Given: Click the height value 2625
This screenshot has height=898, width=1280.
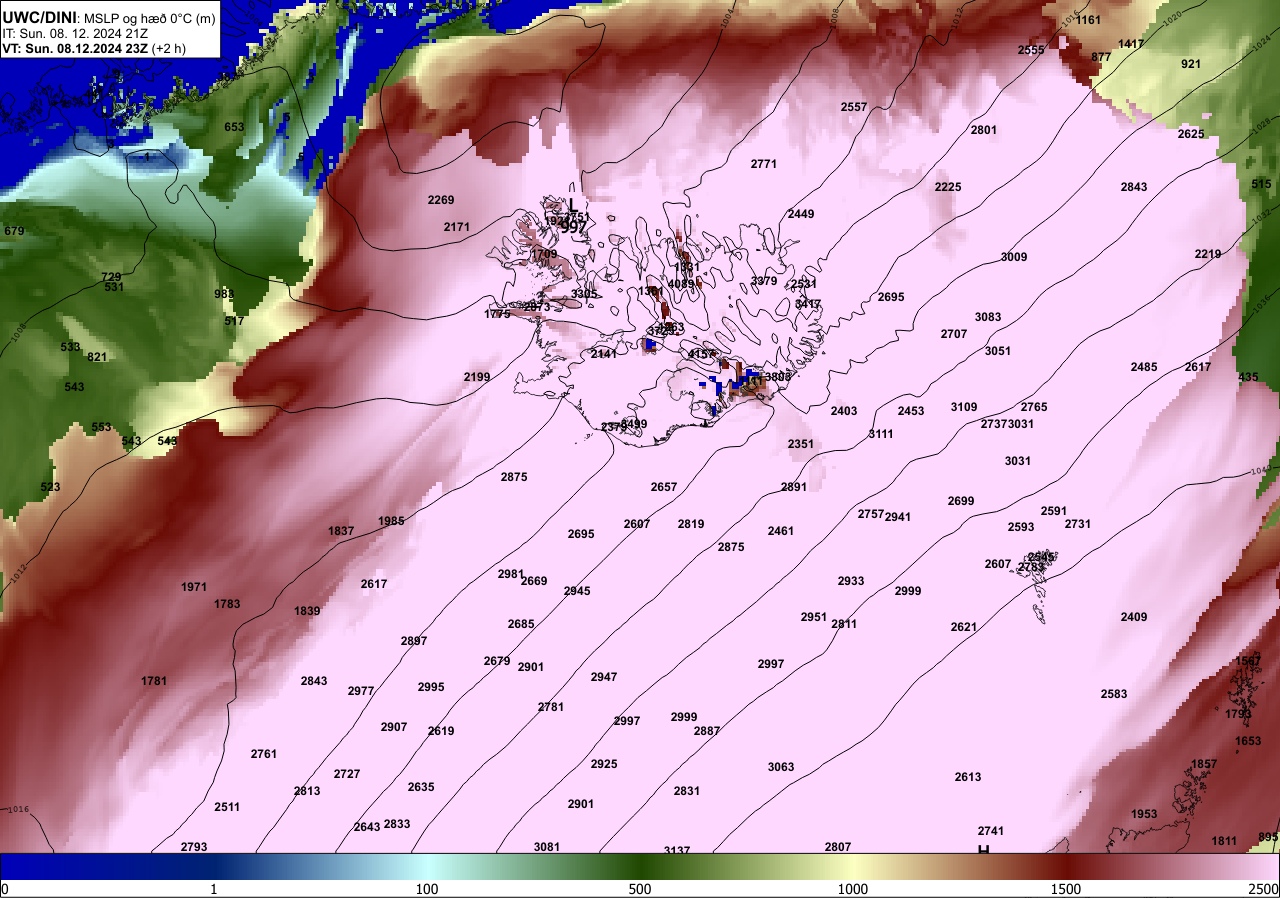Looking at the screenshot, I should [x=1191, y=134].
